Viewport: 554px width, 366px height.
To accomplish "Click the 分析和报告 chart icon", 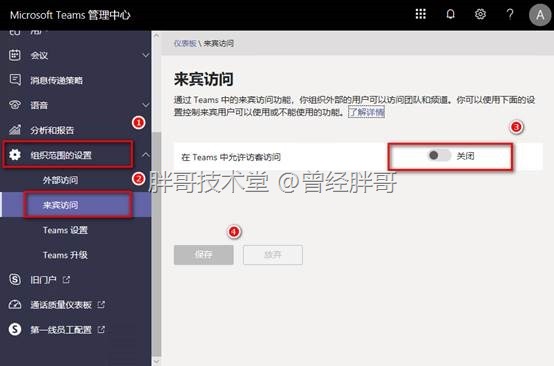I will 15,130.
